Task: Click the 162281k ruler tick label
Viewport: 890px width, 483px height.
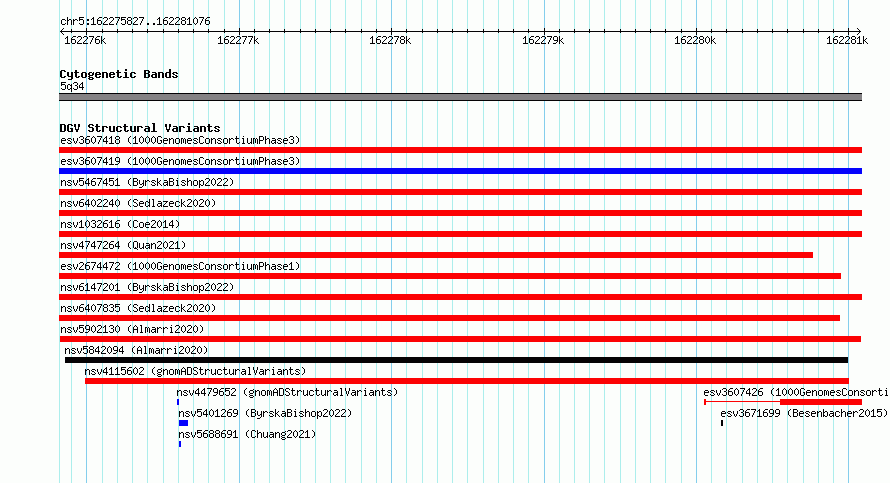Action: 847,40
